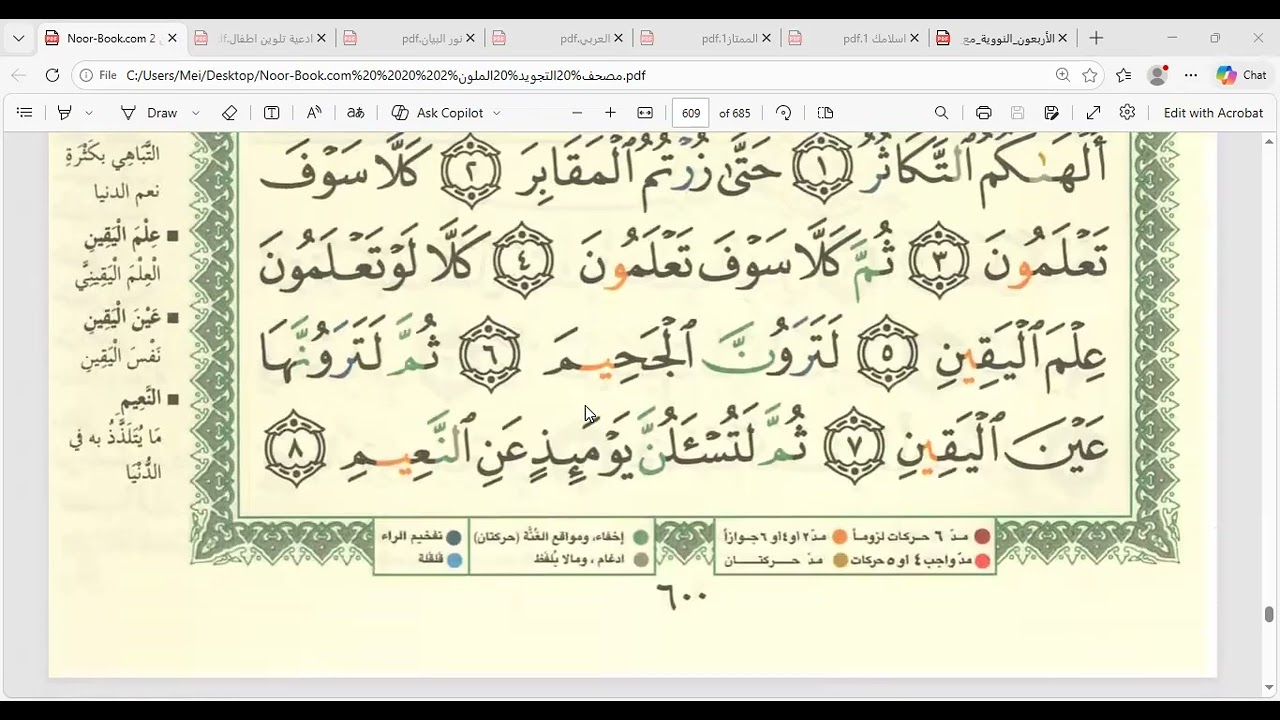Go back to previous page in browser

pos(19,75)
